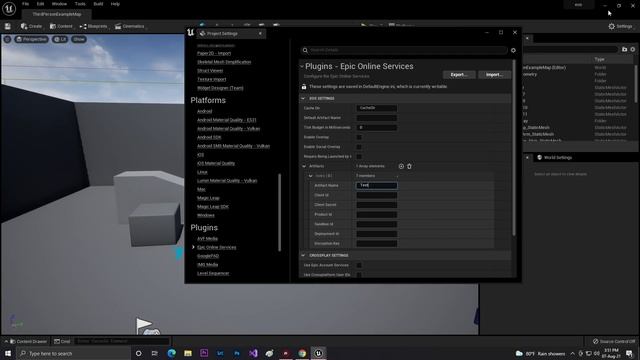Click the Save icon in the main toolbar
640x360 pixels.
[x=8, y=26]
